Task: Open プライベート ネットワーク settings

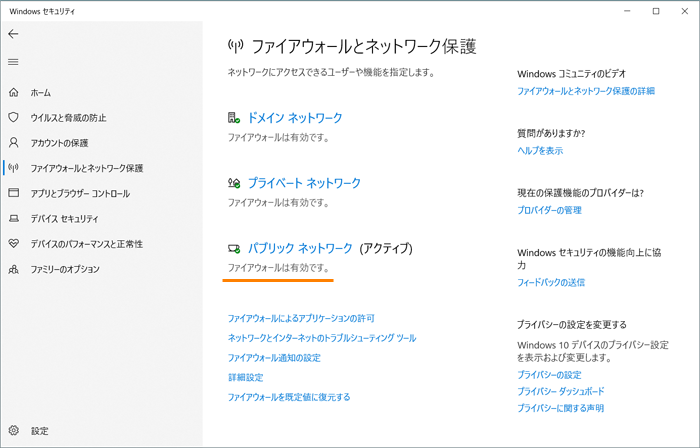Action: click(304, 183)
